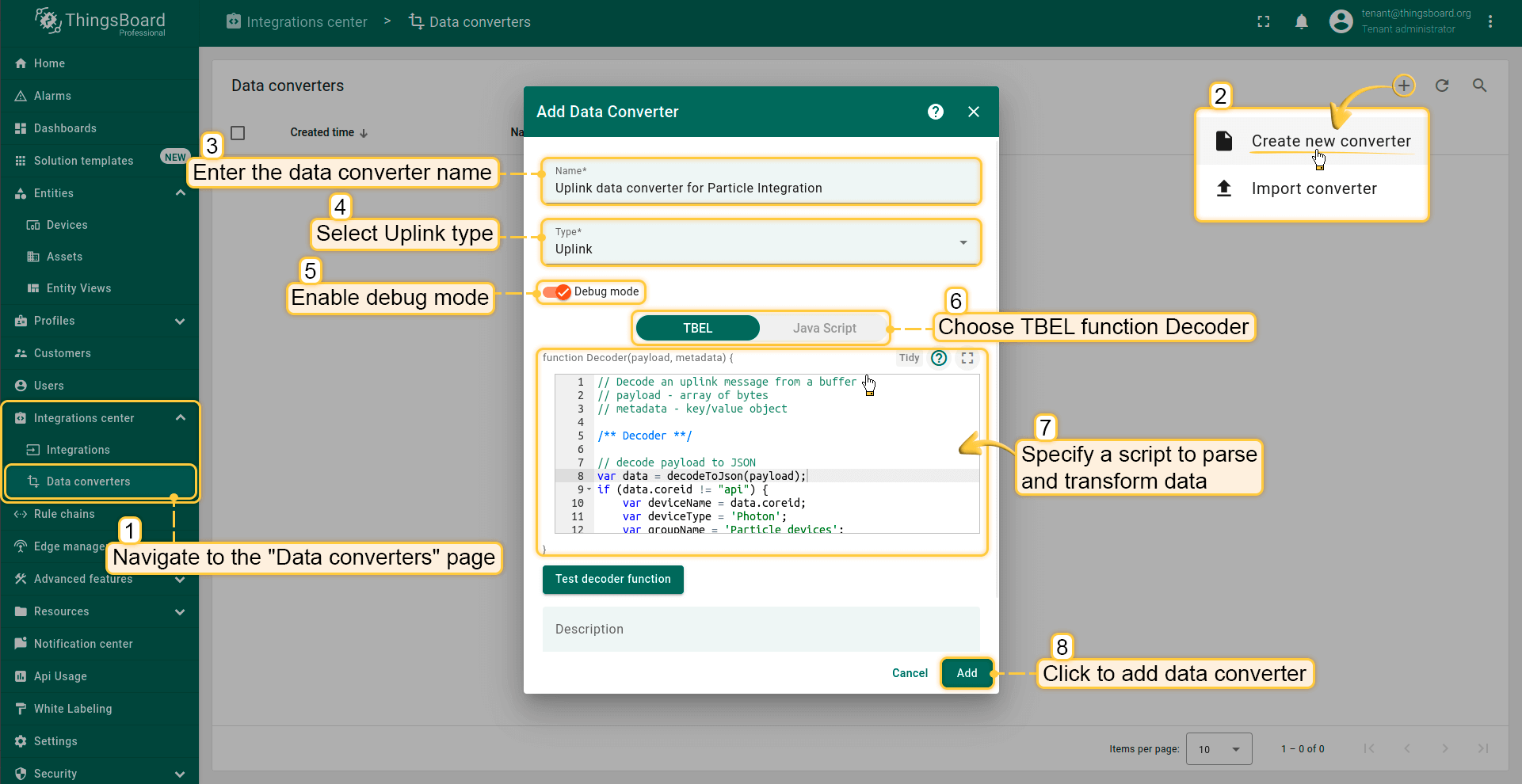1522x784 pixels.
Task: Refresh the data converters list
Action: 1442,86
